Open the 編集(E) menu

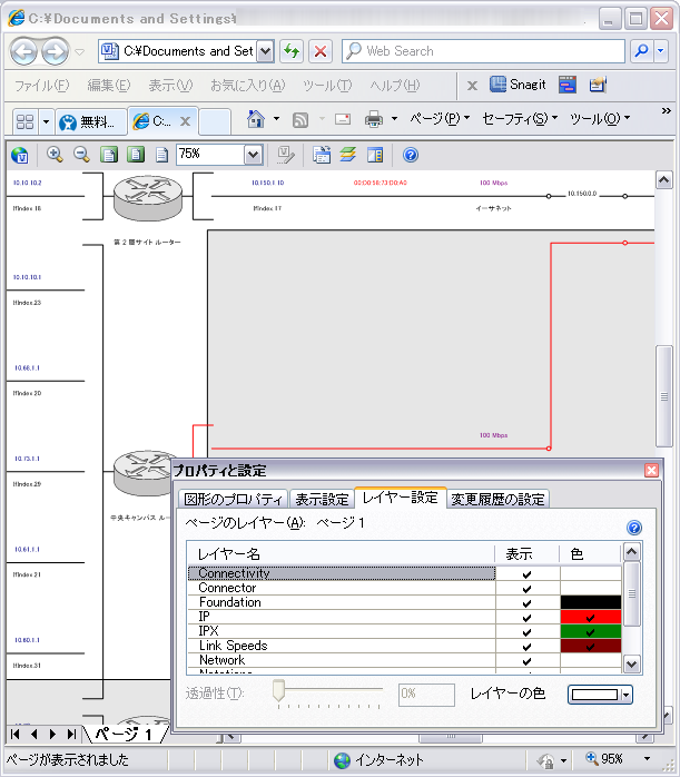point(109,85)
